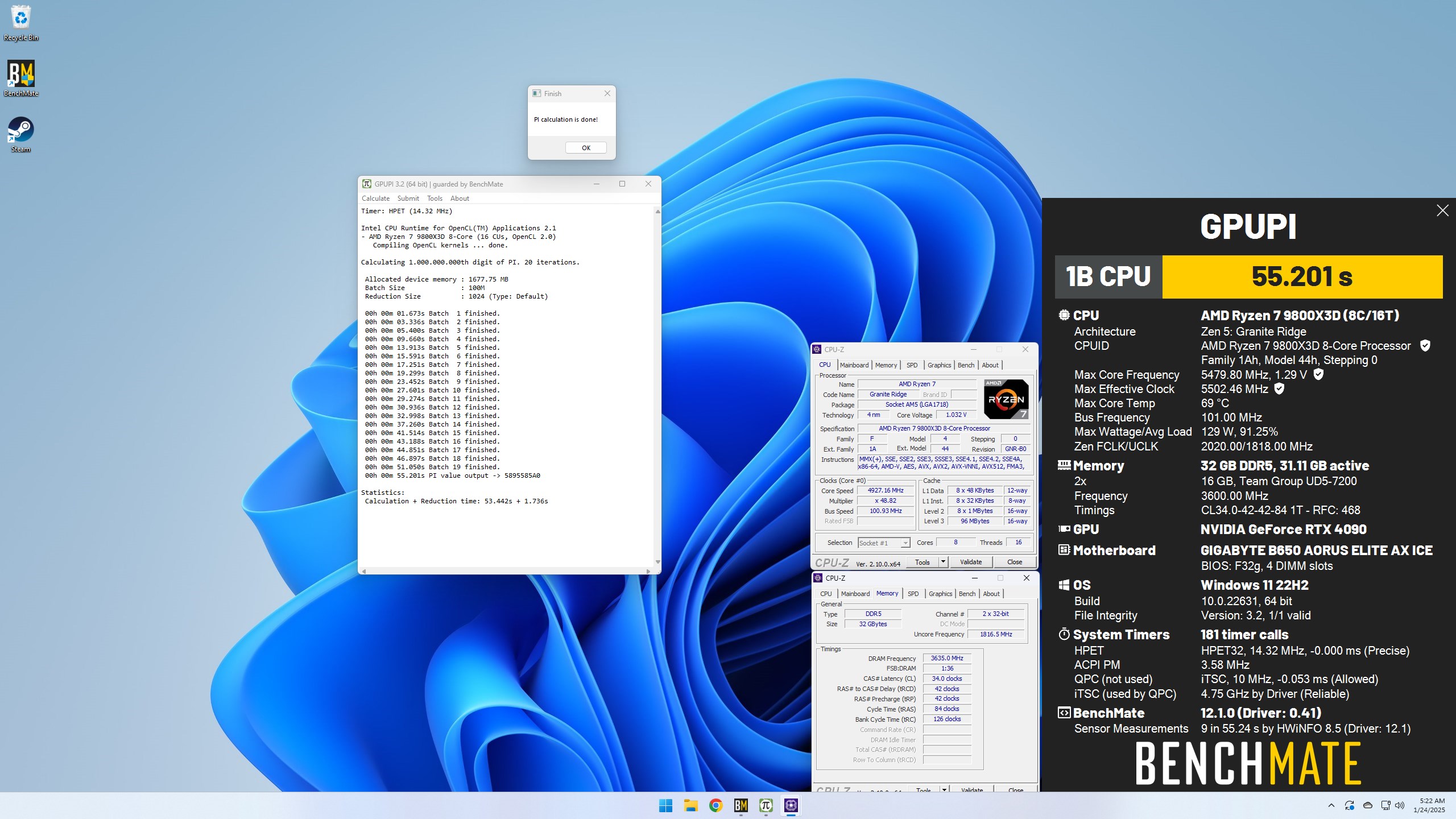Click the sync arrows tray icon
Image resolution: width=1456 pixels, height=819 pixels.
pyautogui.click(x=1349, y=805)
